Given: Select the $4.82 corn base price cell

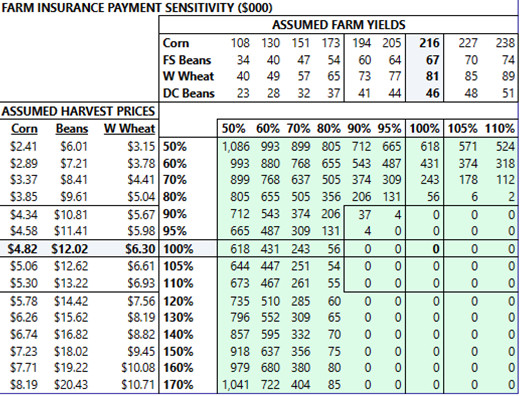Looking at the screenshot, I should click(x=23, y=249).
